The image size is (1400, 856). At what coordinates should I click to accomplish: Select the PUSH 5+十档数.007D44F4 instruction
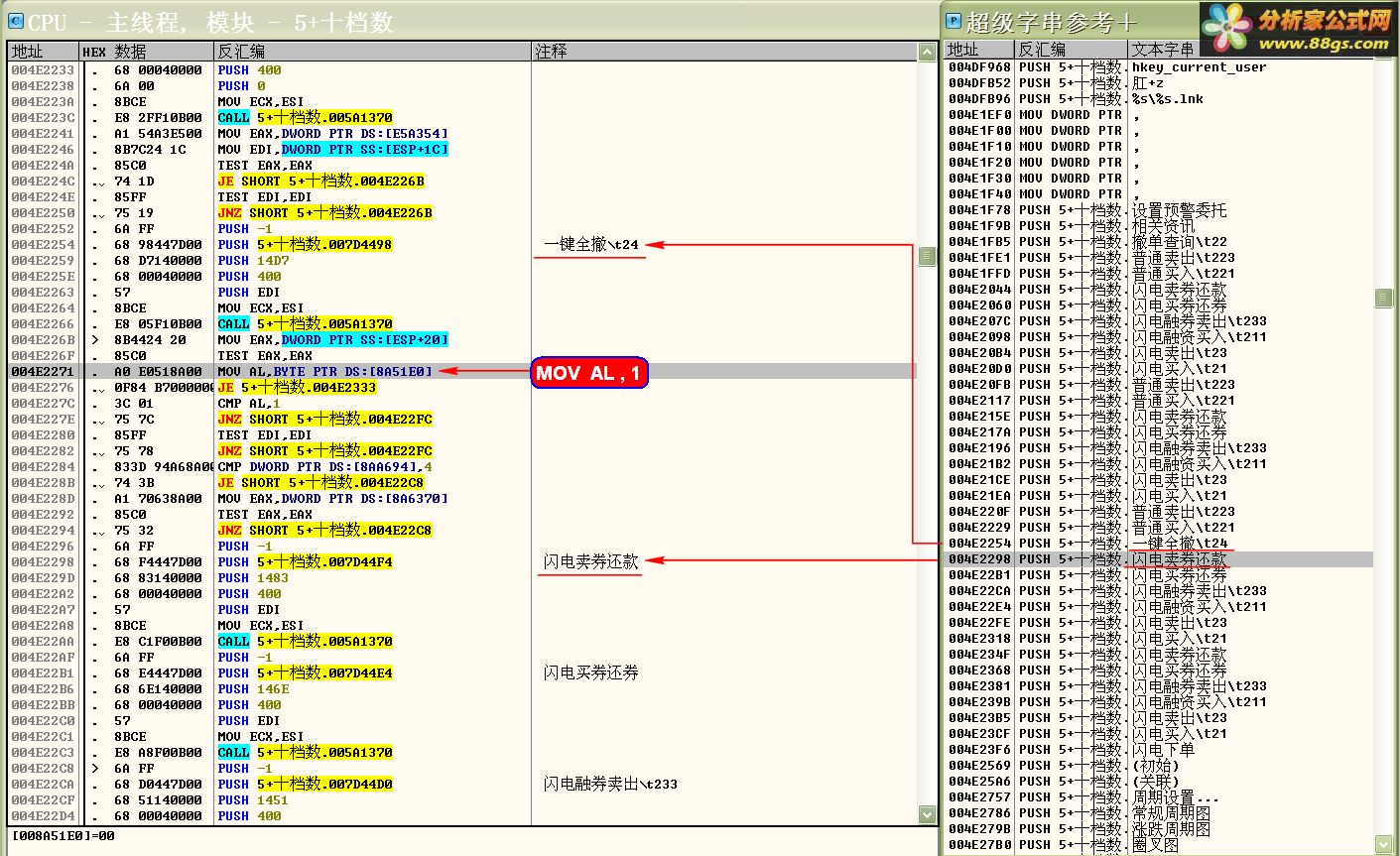(x=305, y=562)
